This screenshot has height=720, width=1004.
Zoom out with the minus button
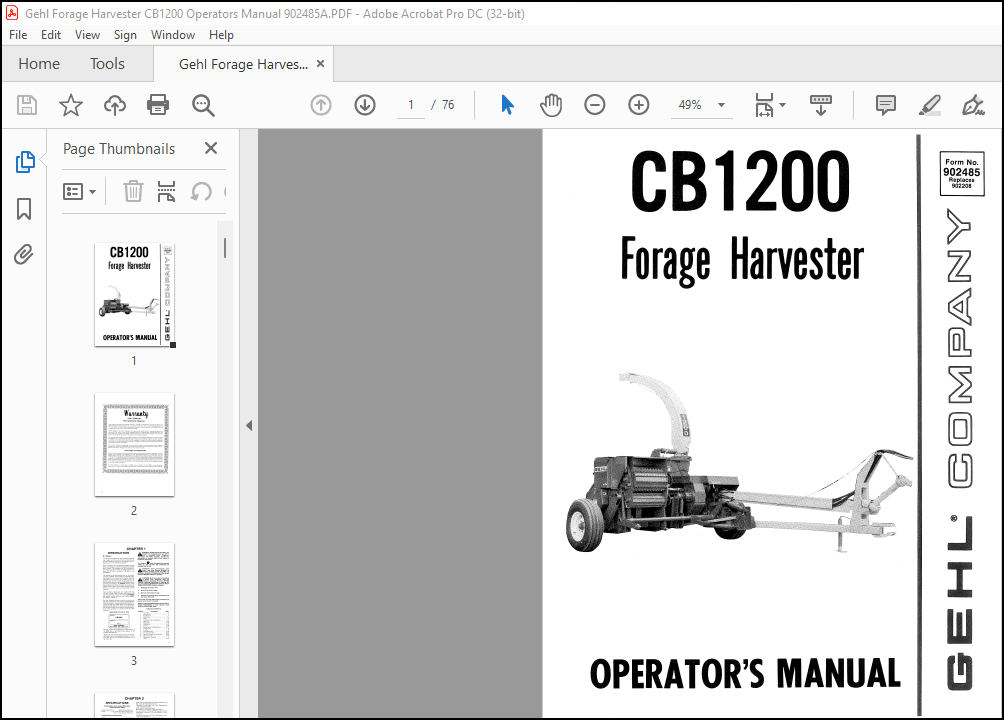(594, 105)
